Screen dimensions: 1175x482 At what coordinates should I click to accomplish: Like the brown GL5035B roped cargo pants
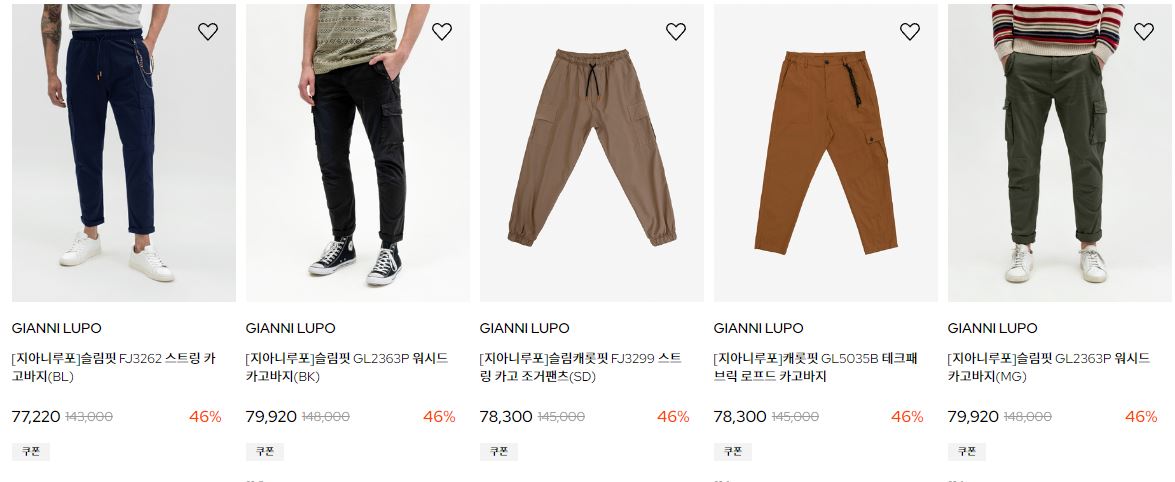(909, 31)
